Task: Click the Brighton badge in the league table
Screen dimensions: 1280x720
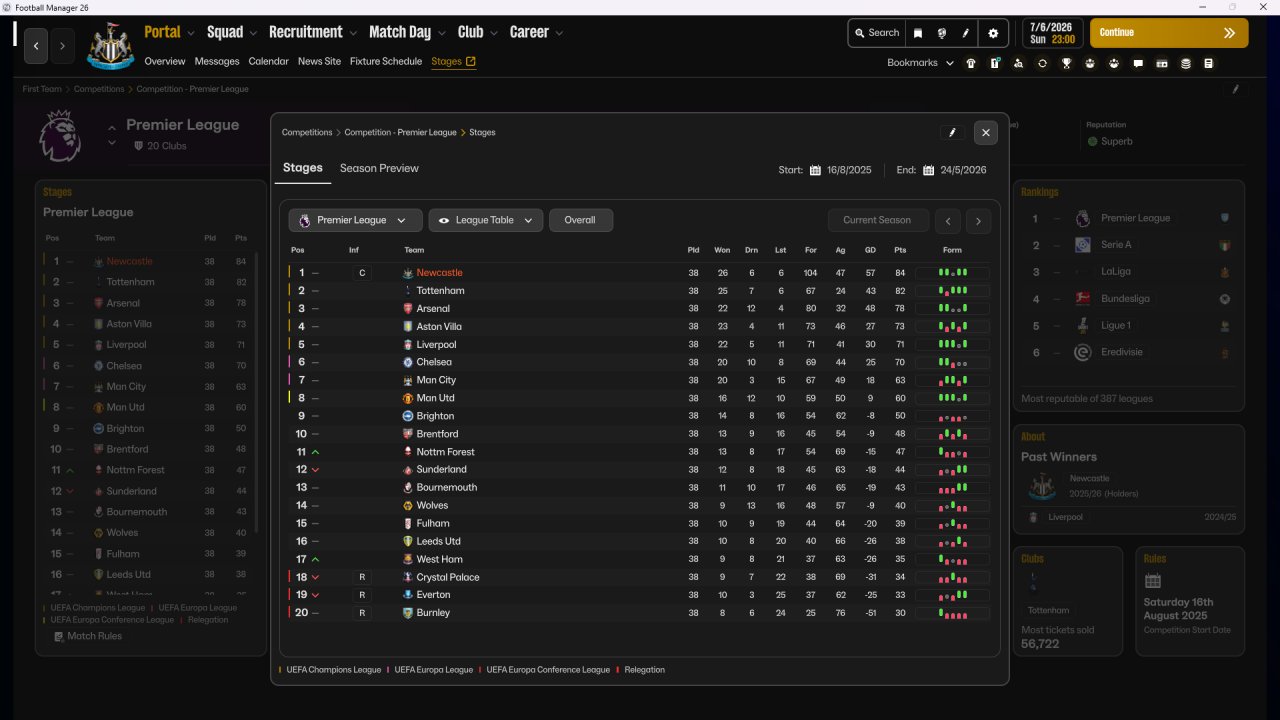Action: click(x=408, y=416)
